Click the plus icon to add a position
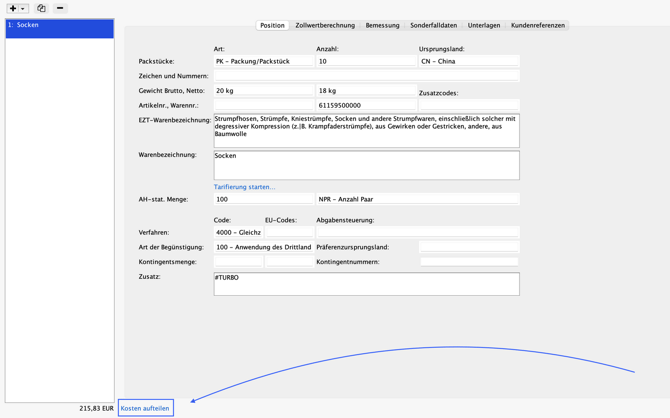This screenshot has width=670, height=418. pos(13,8)
